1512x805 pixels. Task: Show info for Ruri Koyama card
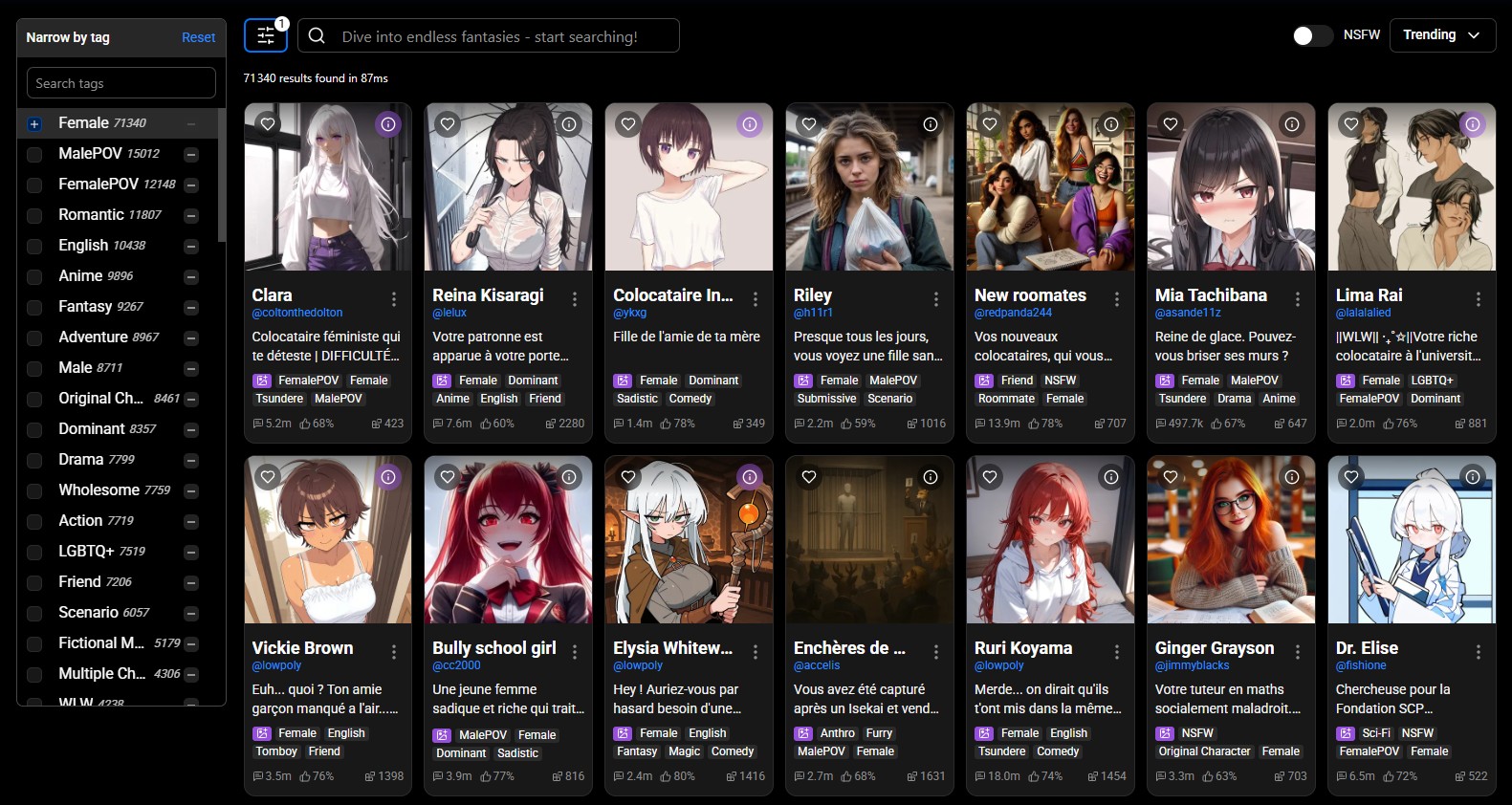pos(1111,477)
